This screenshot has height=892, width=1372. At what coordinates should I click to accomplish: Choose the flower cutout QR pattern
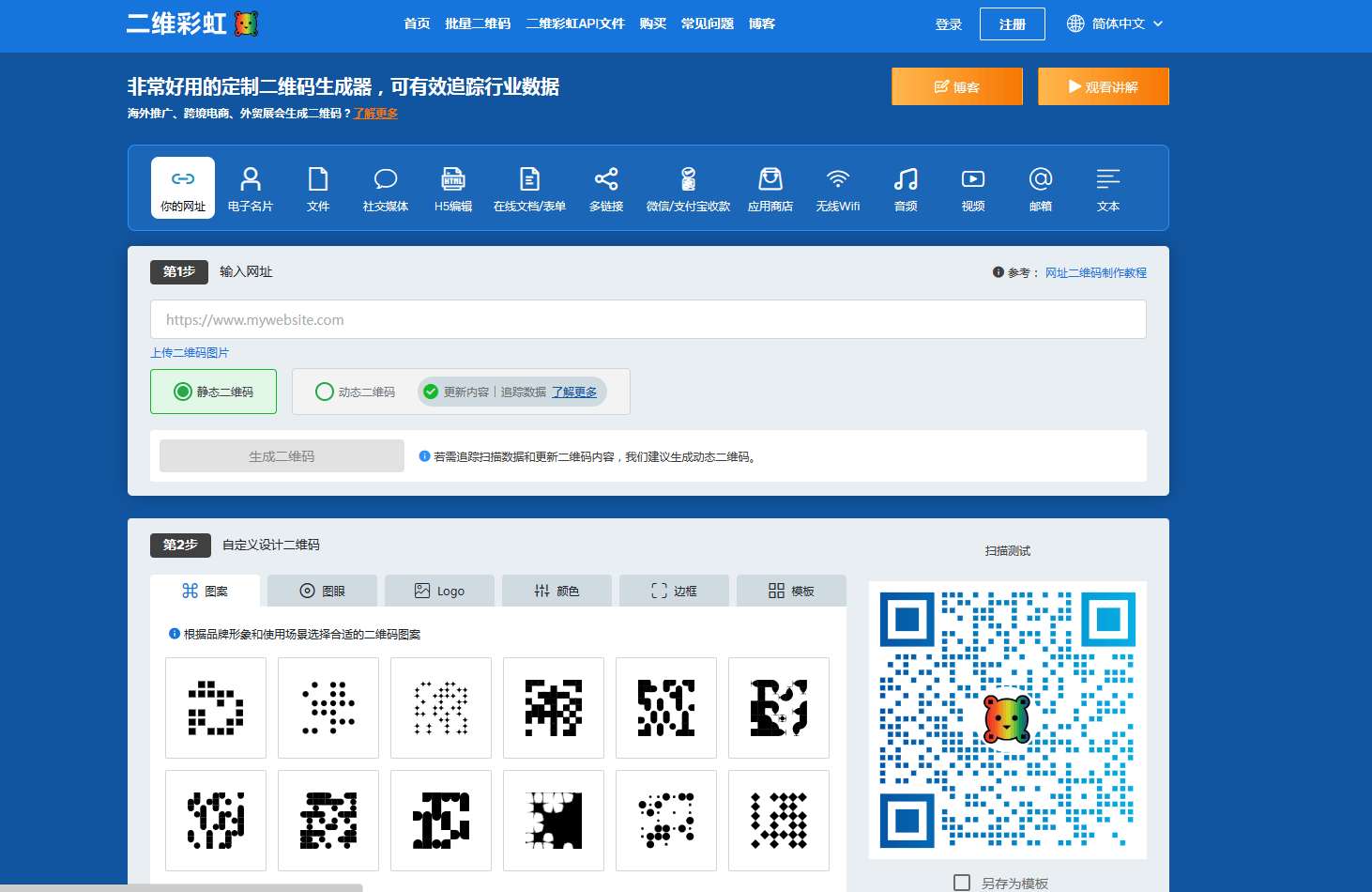tap(554, 821)
